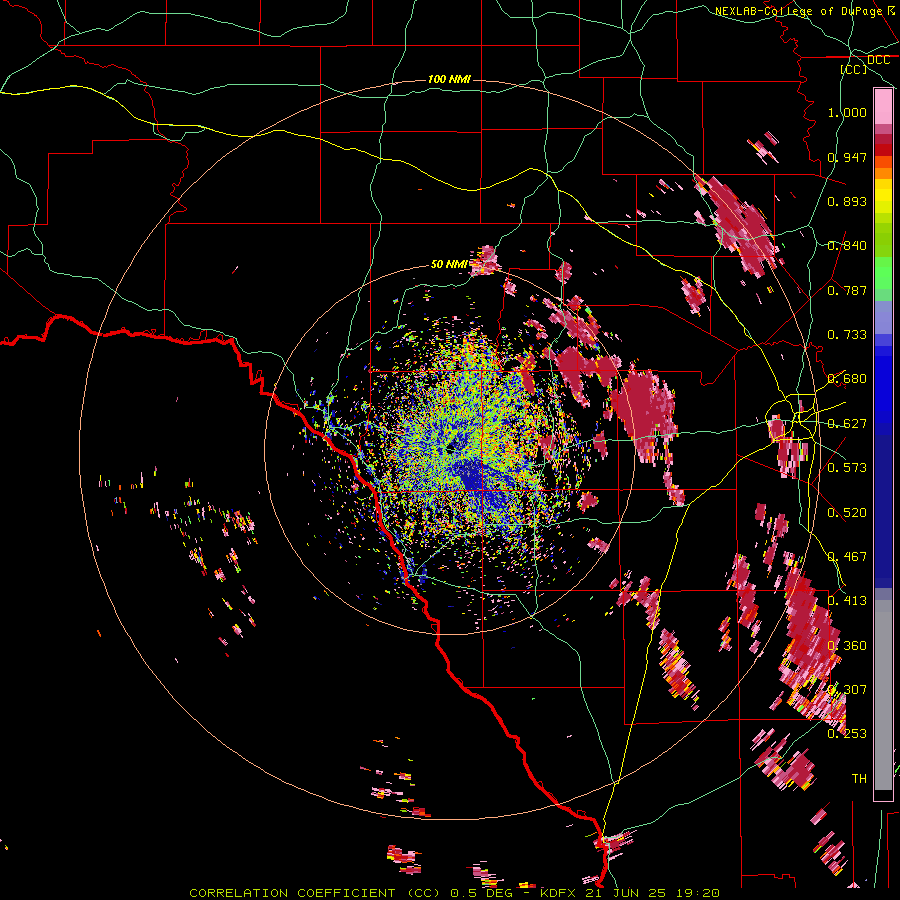Screen dimensions: 900x900
Task: Pick the gray bottom section of the color scale
Action: click(x=883, y=695)
